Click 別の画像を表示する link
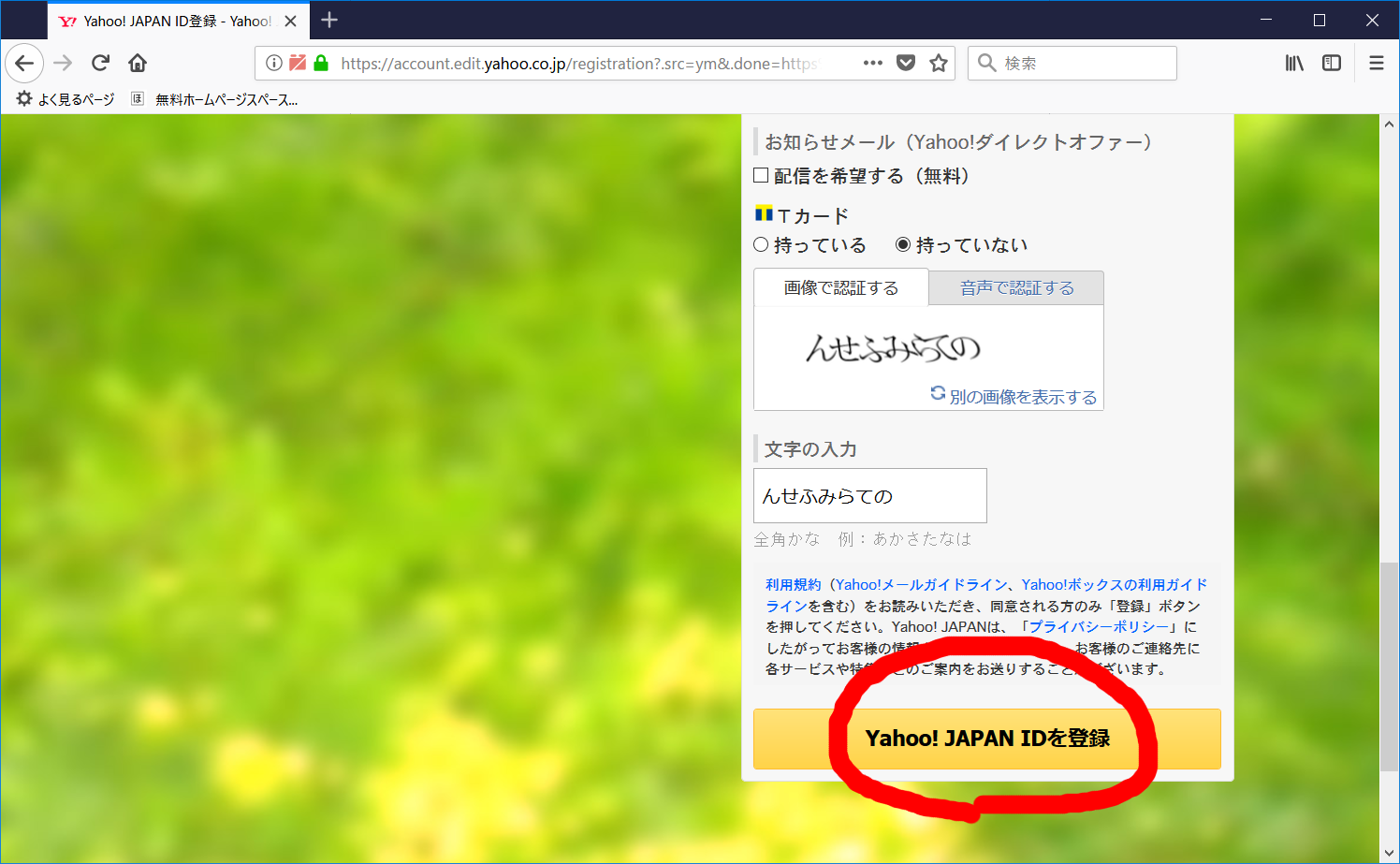Screen dimensions: 1400x864 click(x=1023, y=397)
